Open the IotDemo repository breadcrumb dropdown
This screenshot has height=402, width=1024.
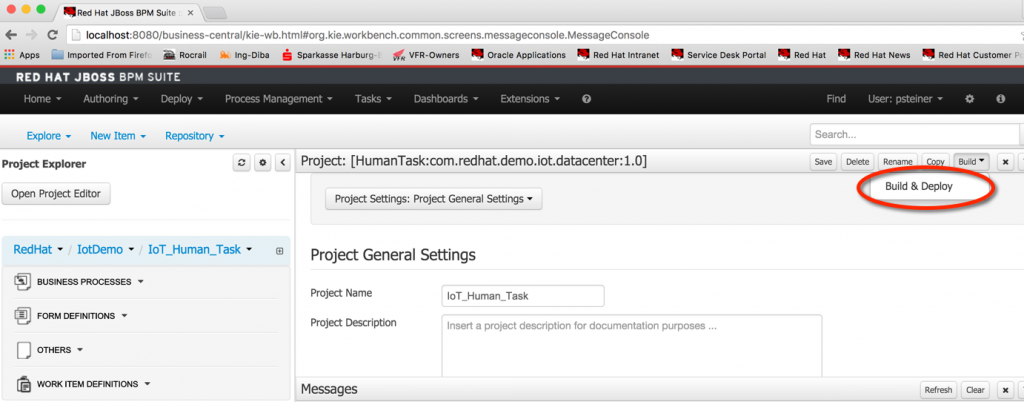tap(105, 250)
